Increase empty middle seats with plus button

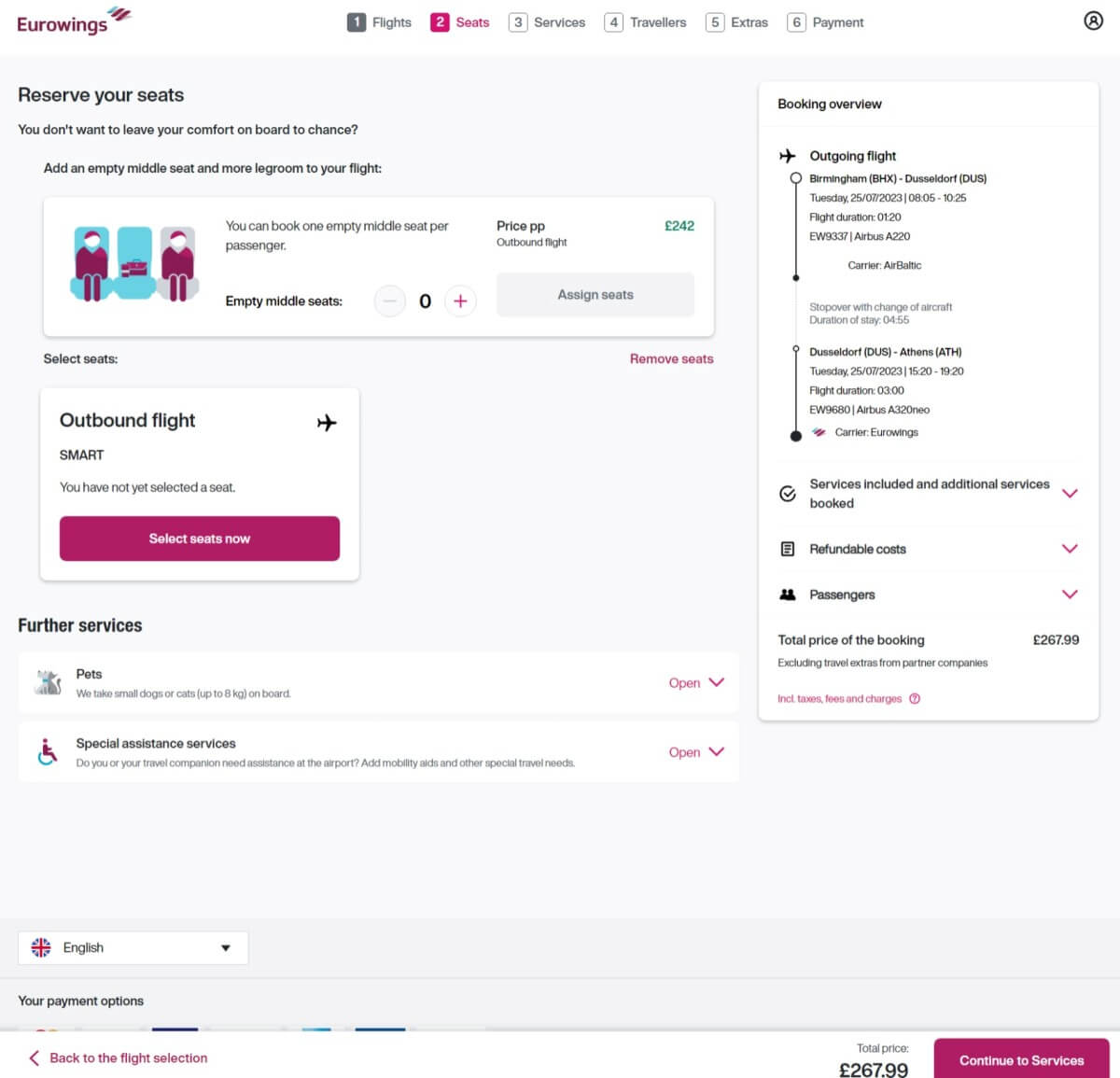pyautogui.click(x=460, y=301)
